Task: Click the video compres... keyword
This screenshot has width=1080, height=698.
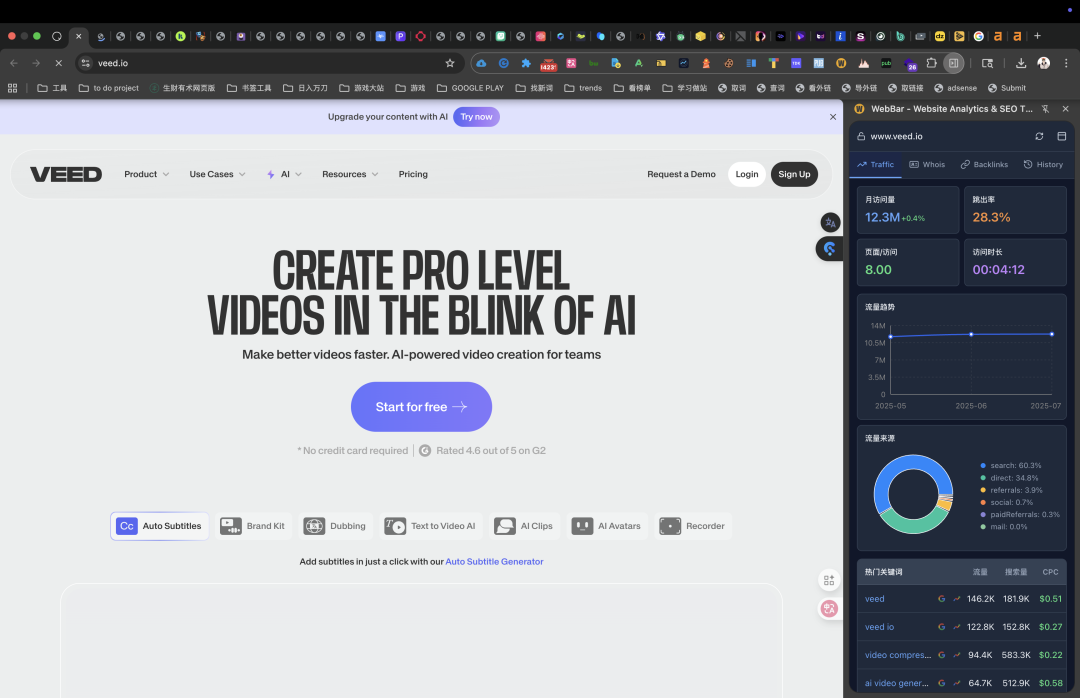Action: click(897, 655)
